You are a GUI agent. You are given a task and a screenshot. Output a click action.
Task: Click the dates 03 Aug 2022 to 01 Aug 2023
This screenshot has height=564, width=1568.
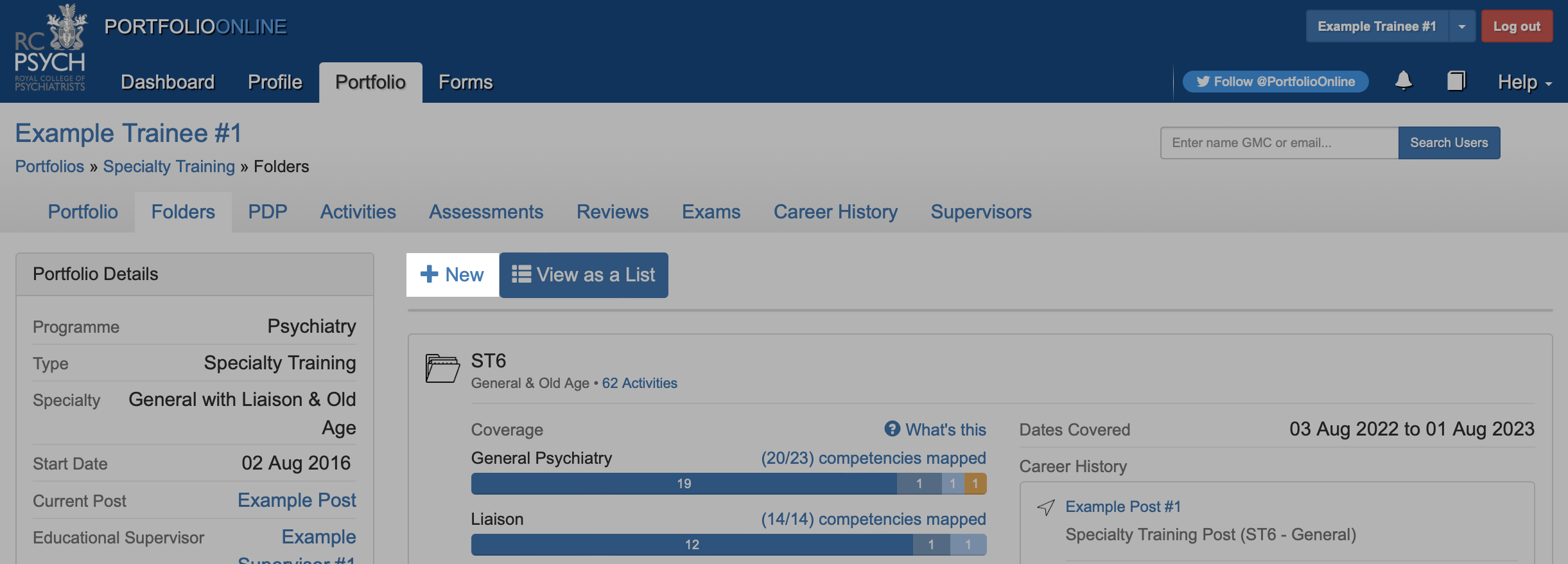tap(1412, 429)
